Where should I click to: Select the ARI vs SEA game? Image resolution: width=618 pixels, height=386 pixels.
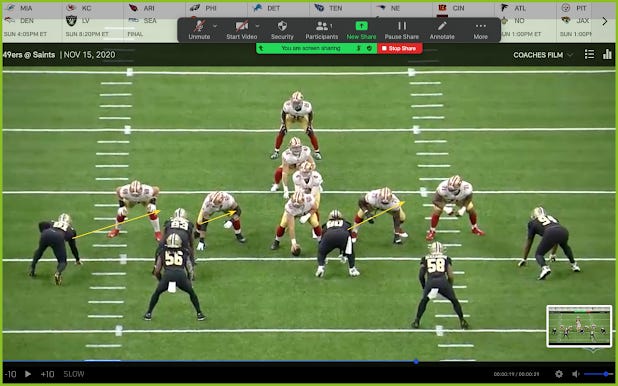coord(154,21)
